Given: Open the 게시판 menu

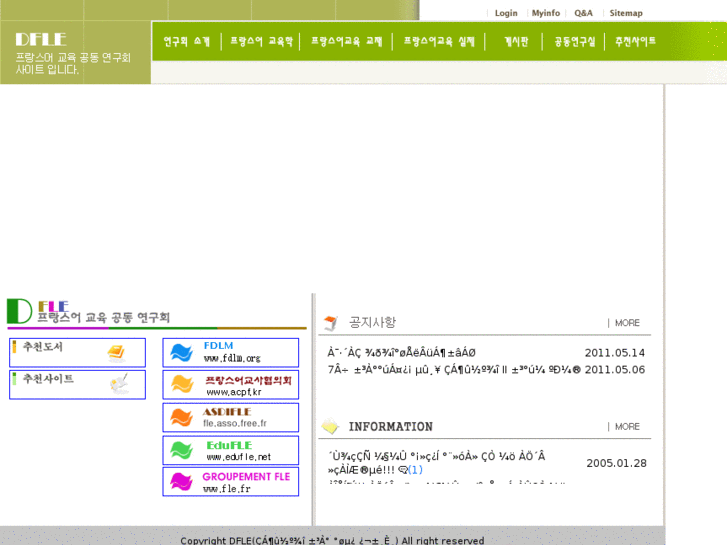Looking at the screenshot, I should 516,42.
